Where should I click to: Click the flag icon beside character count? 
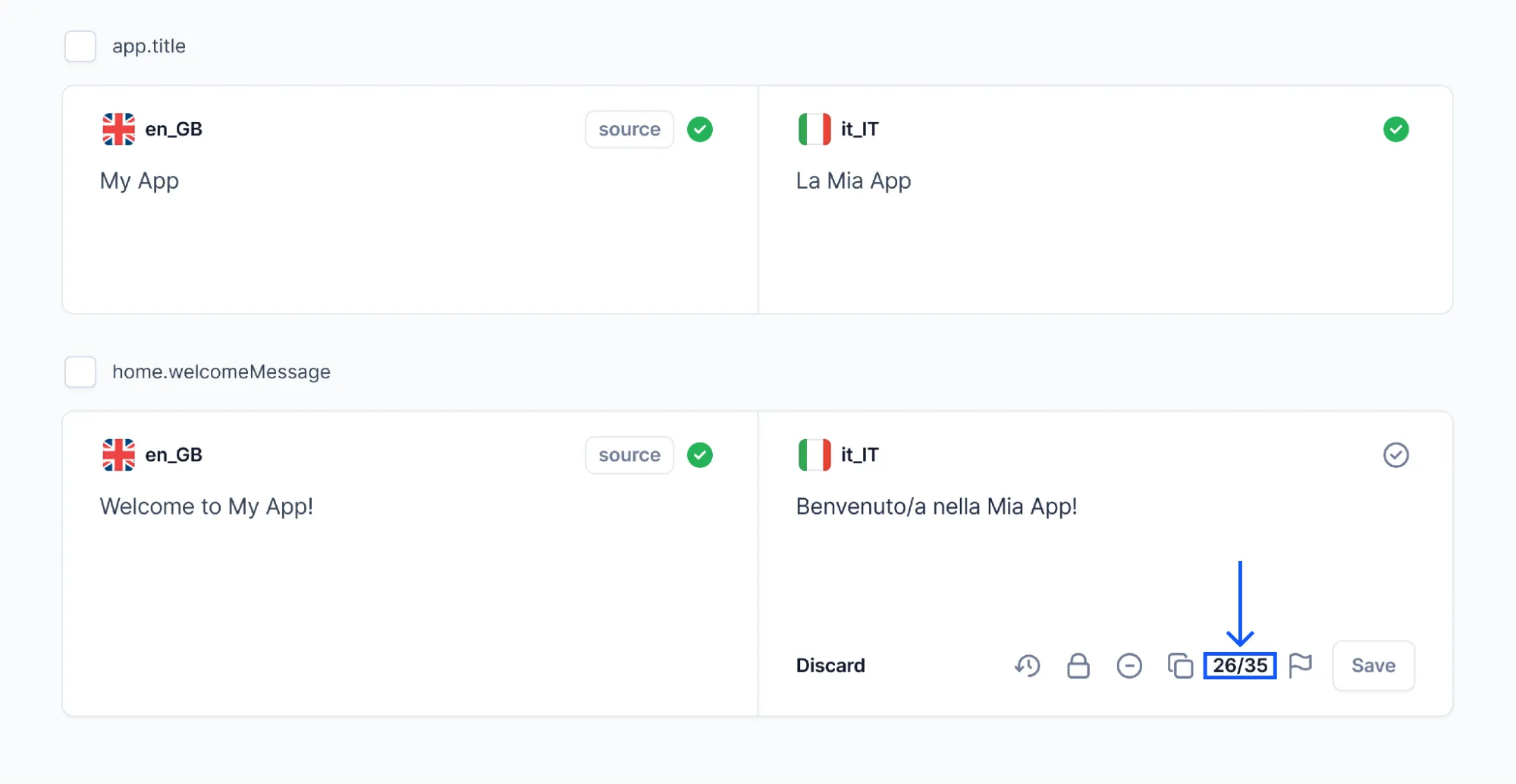1300,666
